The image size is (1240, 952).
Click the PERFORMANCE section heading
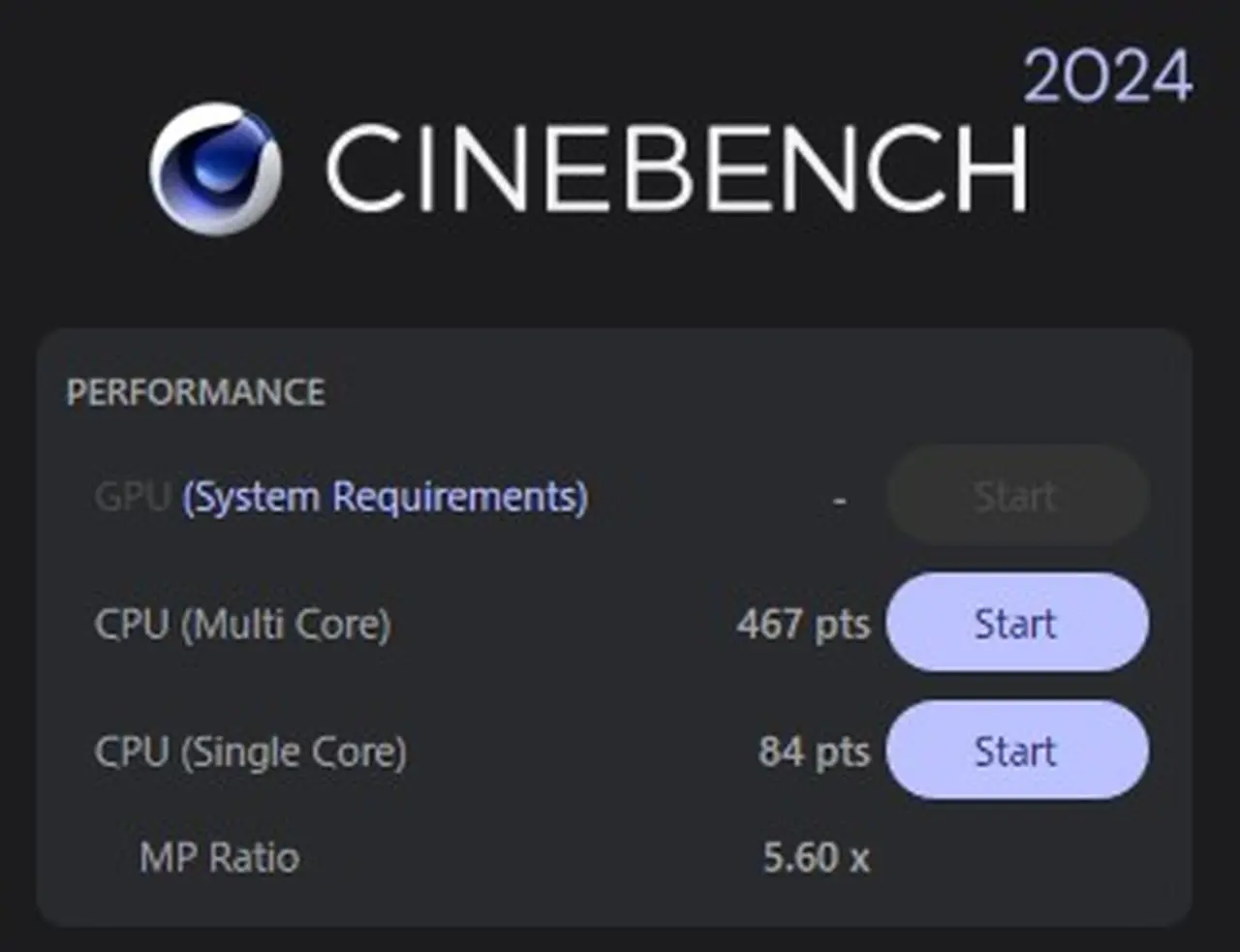click(x=196, y=392)
